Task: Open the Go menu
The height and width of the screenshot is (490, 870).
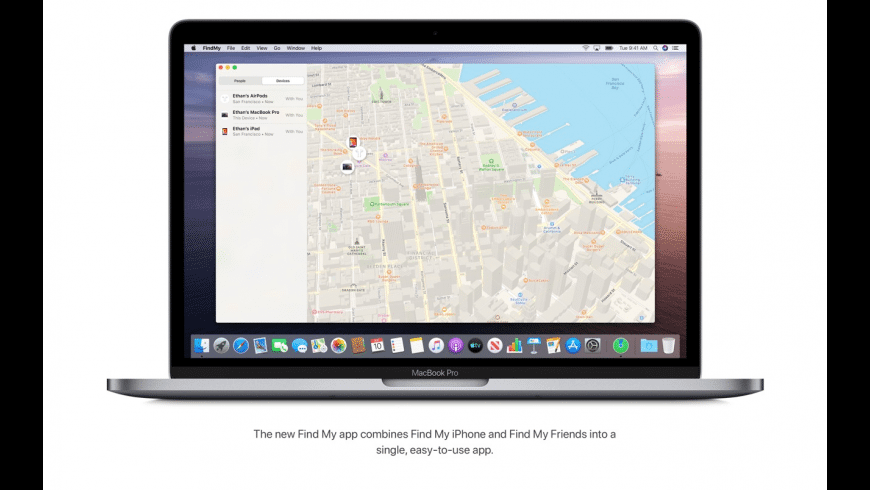Action: (x=277, y=48)
